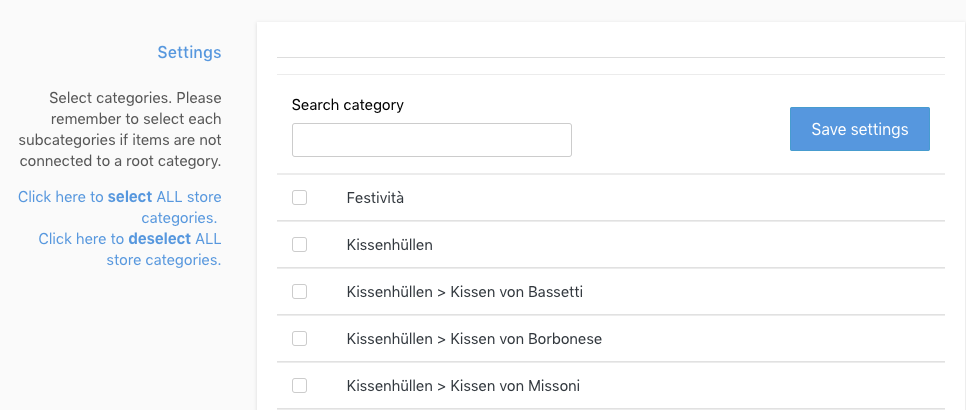
Task: Click the root Kissenhüllen category name
Action: point(389,245)
